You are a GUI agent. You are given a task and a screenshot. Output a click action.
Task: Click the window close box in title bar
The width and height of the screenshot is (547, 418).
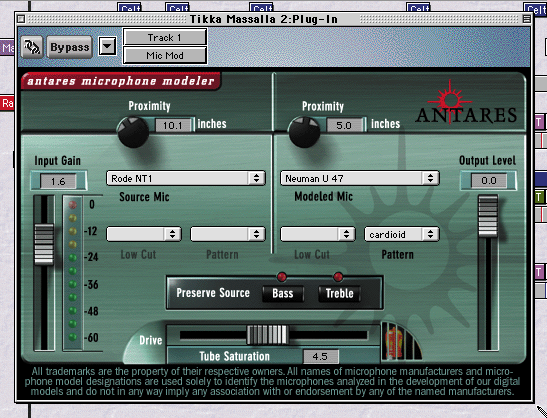21,19
